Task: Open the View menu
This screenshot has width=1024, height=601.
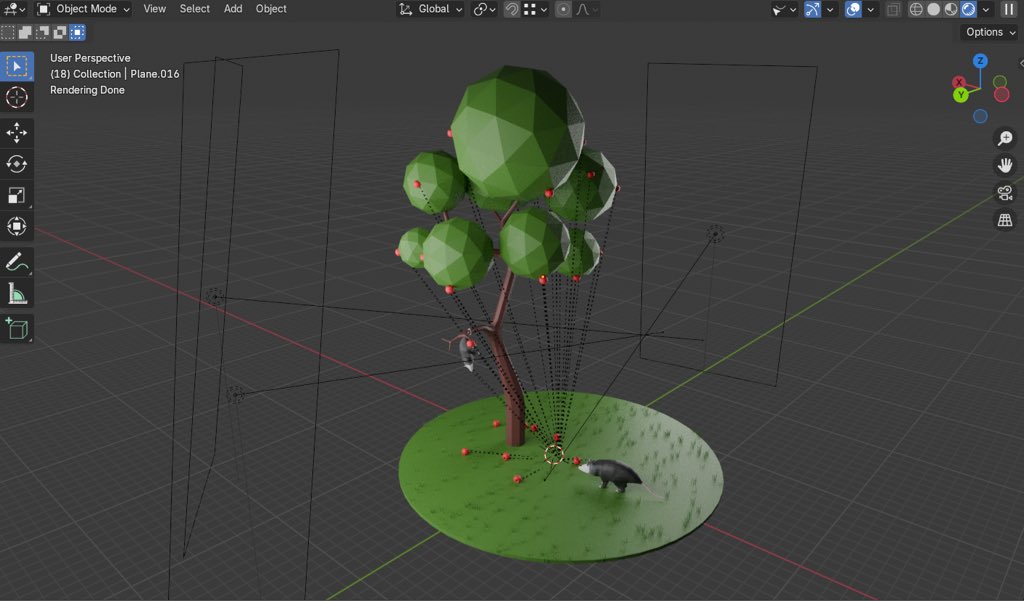Action: click(155, 9)
